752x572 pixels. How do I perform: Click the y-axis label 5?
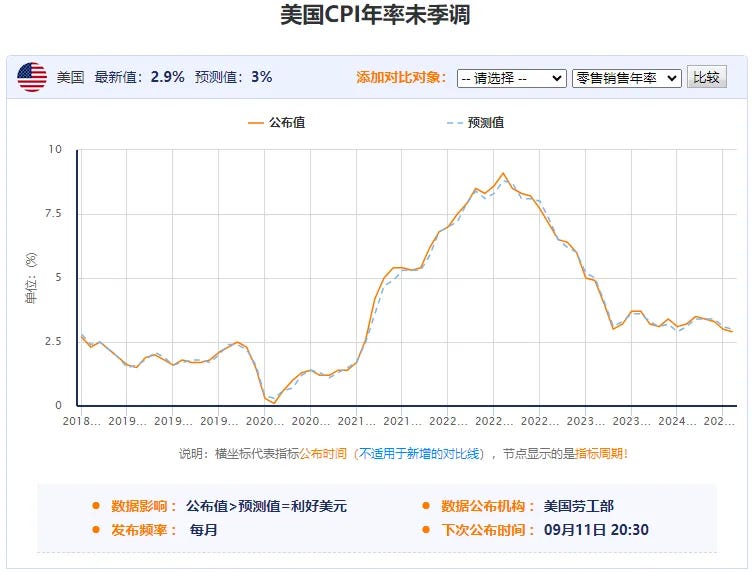pos(59,278)
